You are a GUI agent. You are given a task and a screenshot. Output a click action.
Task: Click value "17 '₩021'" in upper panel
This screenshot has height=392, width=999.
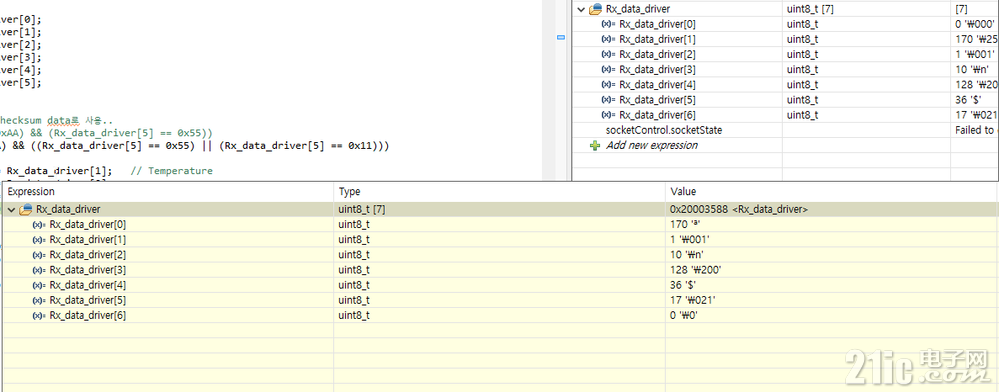(x=976, y=115)
